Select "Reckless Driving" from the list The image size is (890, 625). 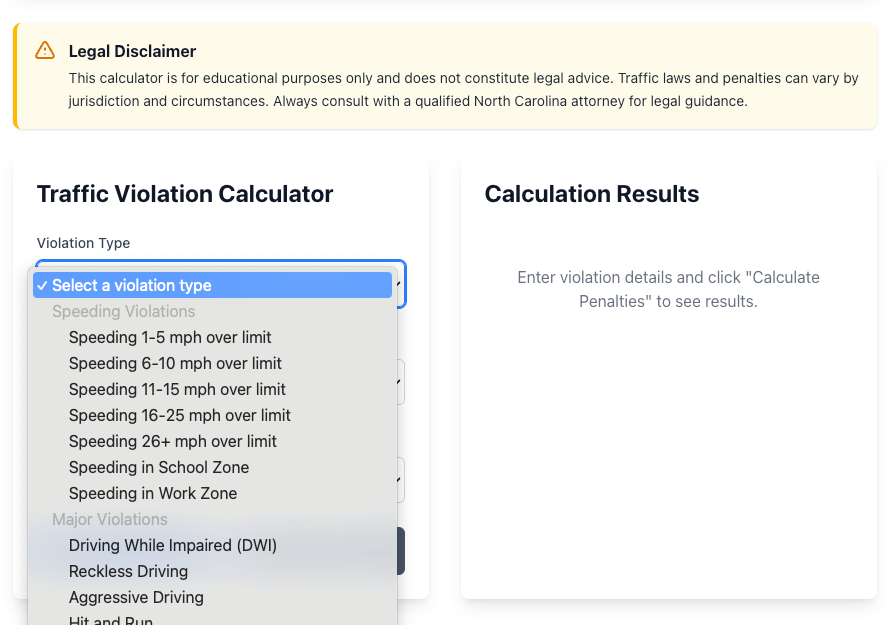click(128, 571)
